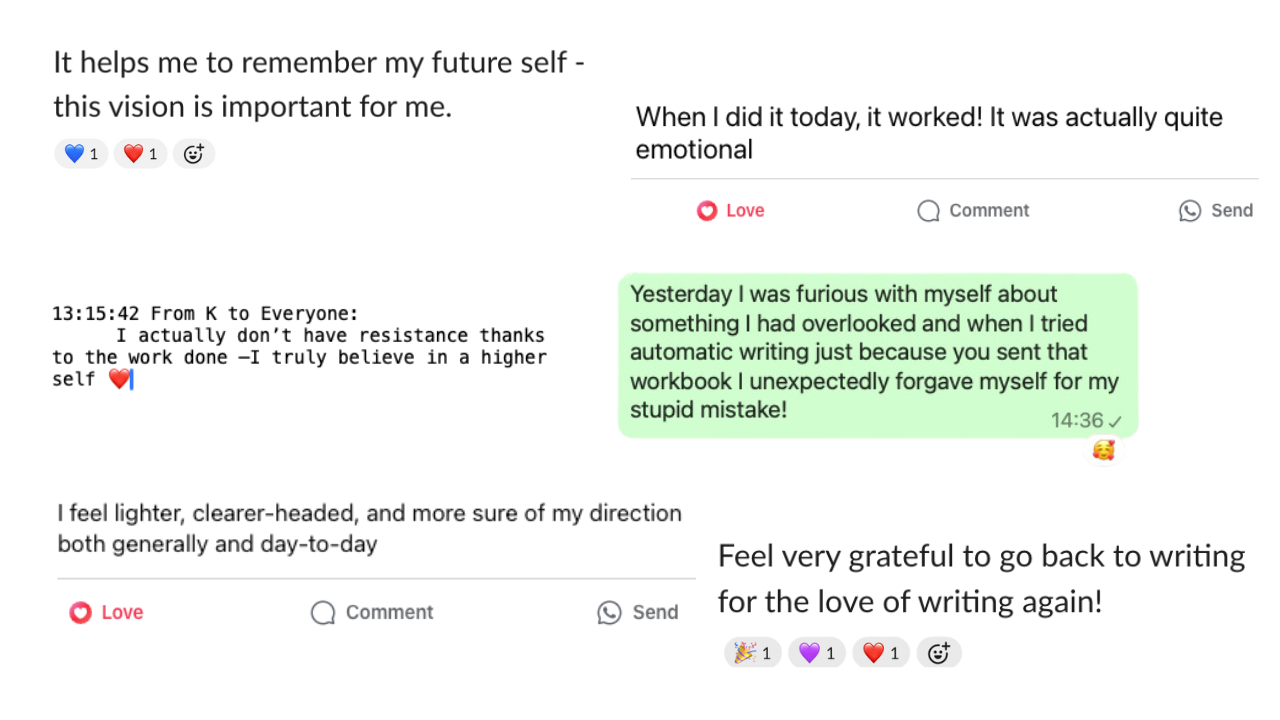Image resolution: width=1280 pixels, height=720 pixels.
Task: Click Love under the 'feel lighter' post
Action: [107, 613]
